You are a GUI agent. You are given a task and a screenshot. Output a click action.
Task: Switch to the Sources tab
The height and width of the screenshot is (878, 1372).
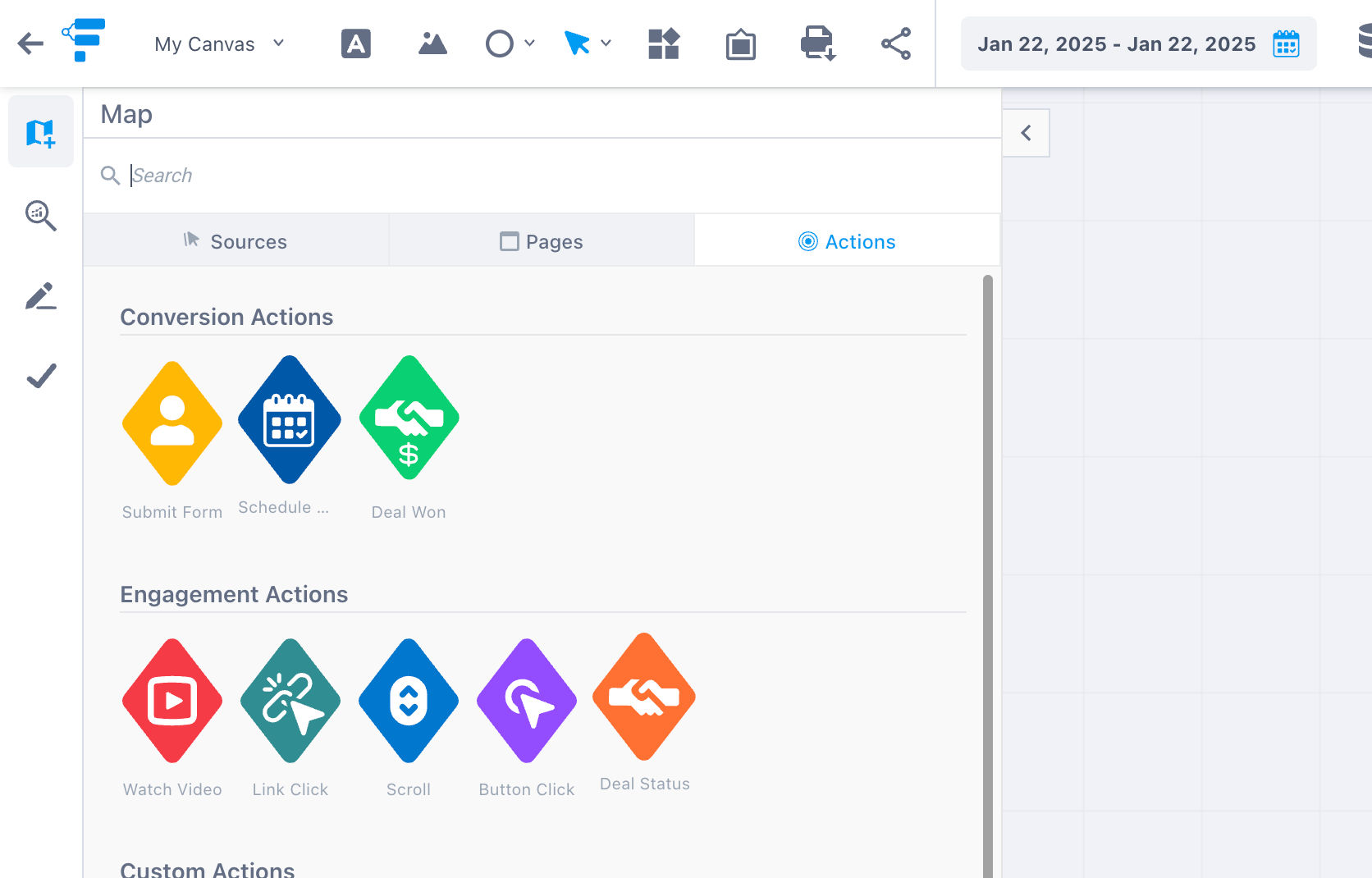(236, 241)
